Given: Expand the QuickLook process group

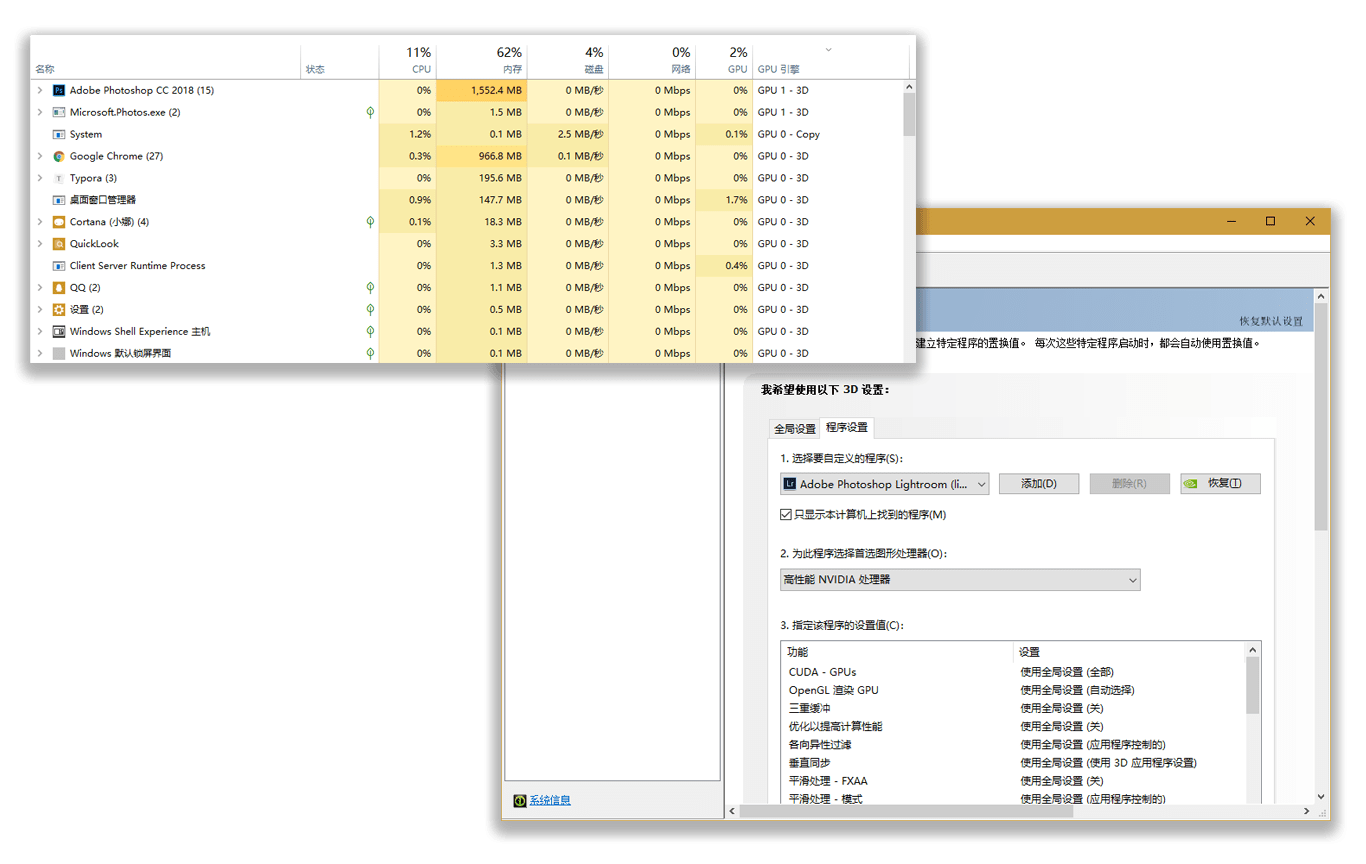Looking at the screenshot, I should point(40,244).
